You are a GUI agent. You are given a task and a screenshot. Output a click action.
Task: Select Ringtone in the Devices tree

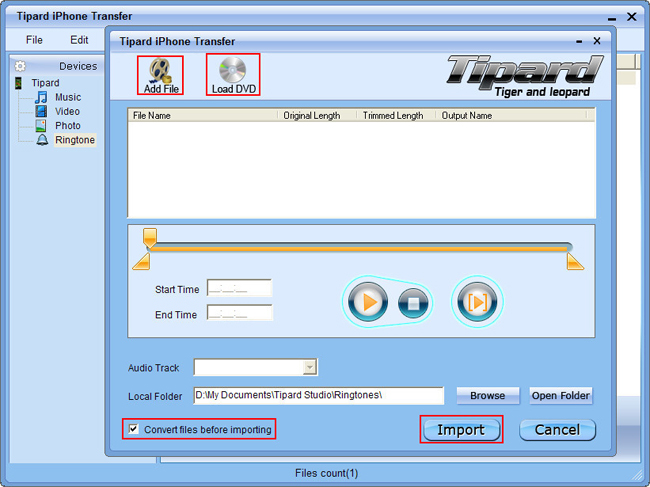click(75, 140)
